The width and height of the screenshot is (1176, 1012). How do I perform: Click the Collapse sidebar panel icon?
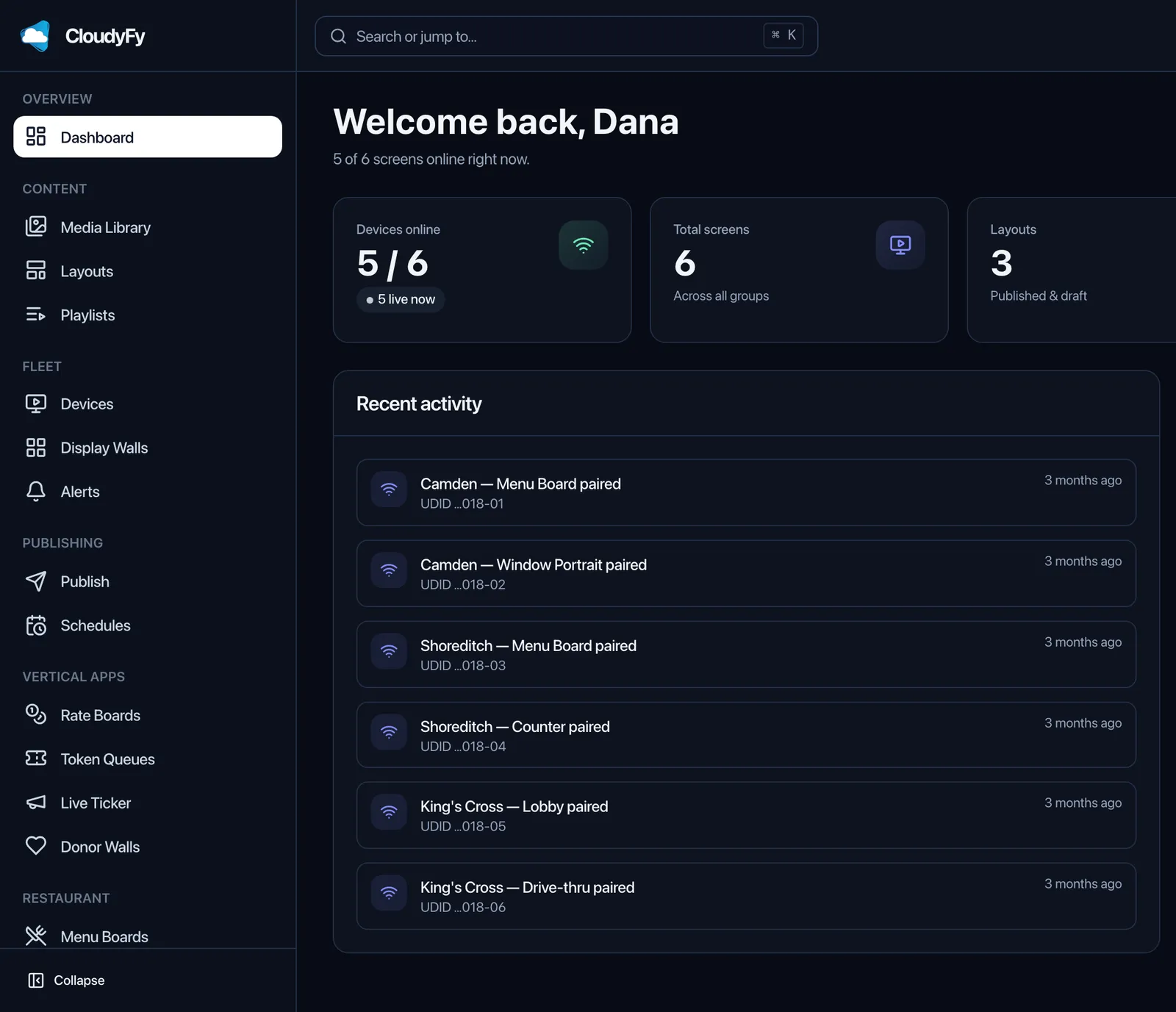[36, 980]
